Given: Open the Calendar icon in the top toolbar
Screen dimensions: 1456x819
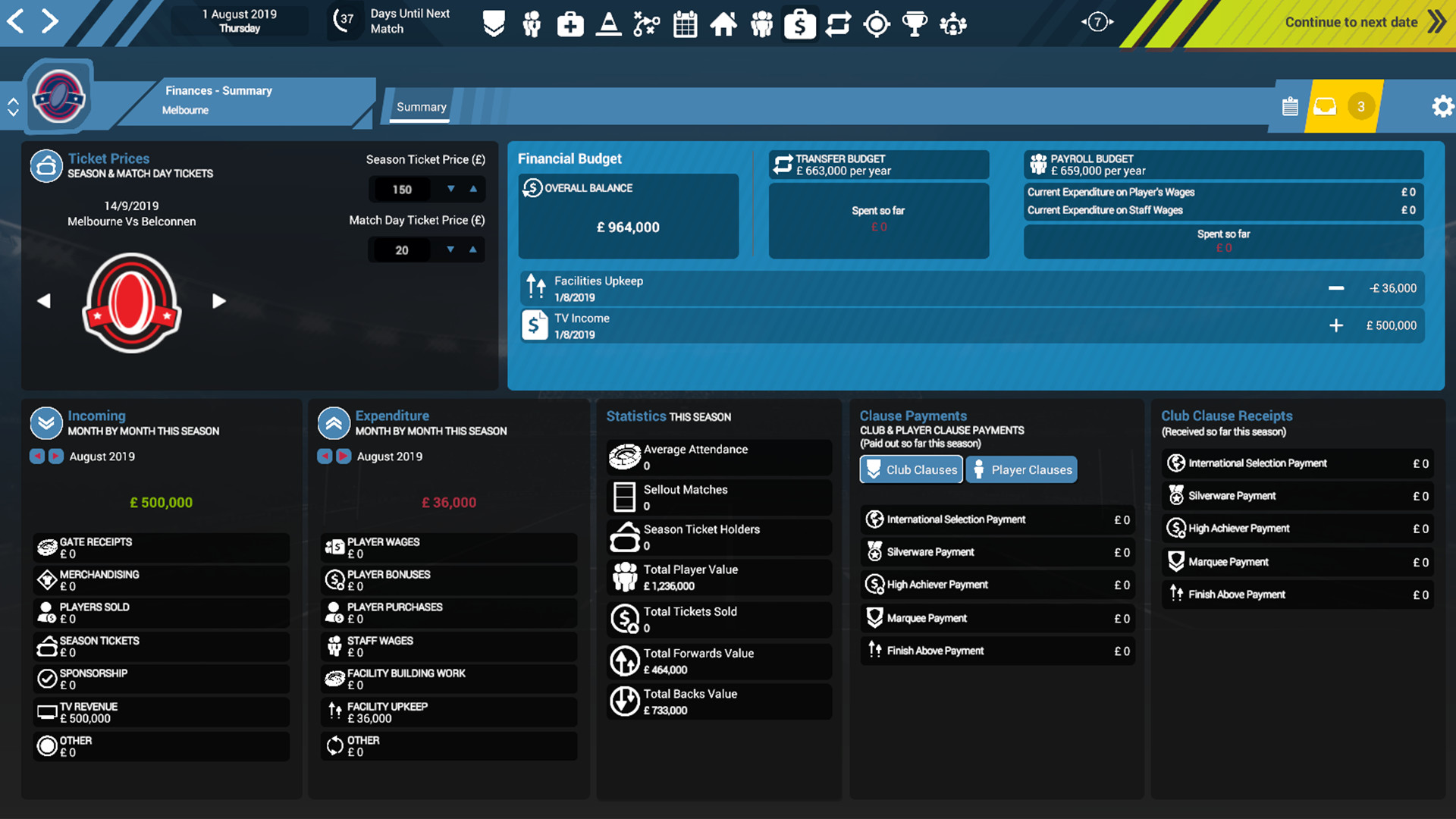Looking at the screenshot, I should (x=685, y=24).
